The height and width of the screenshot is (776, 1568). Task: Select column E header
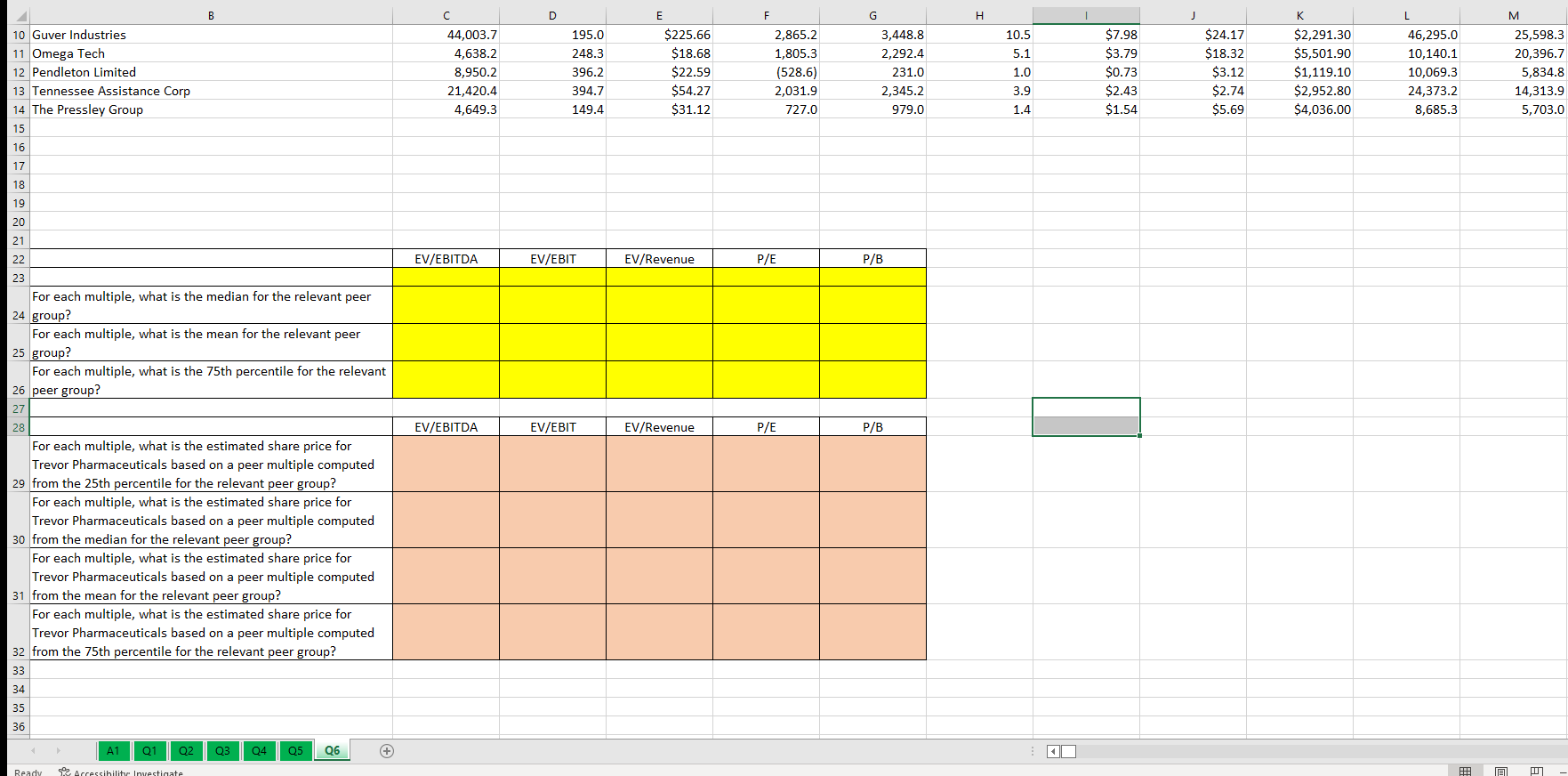pos(659,15)
